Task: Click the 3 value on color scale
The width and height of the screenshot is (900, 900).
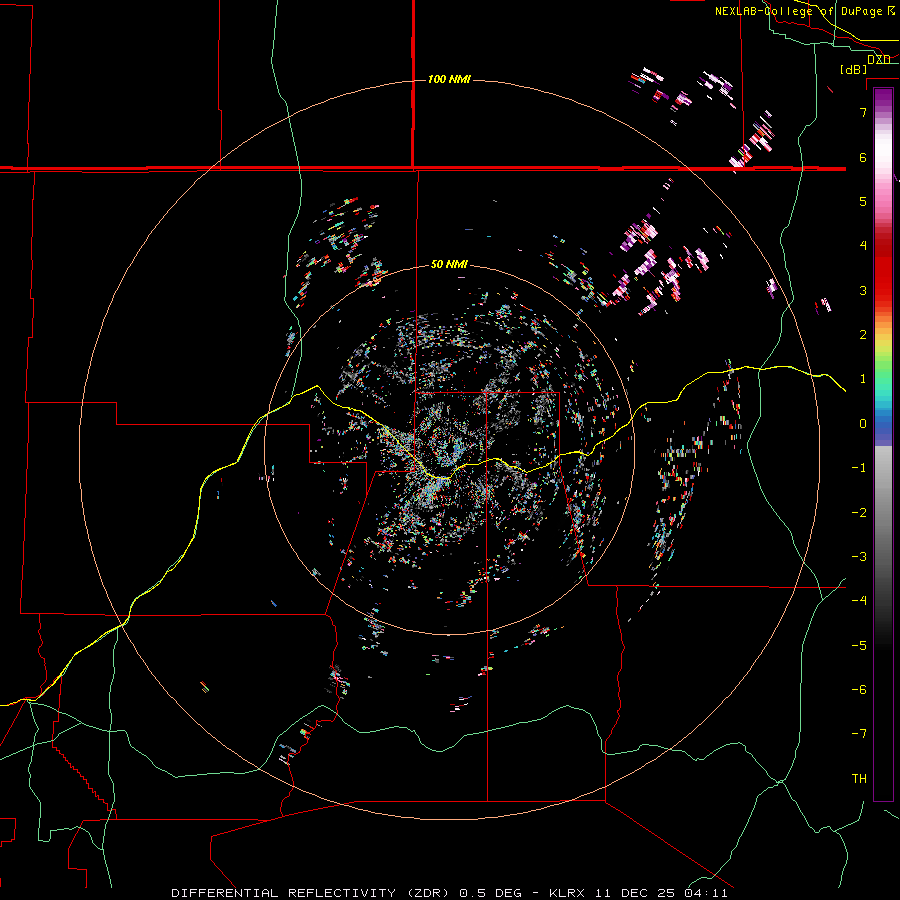Action: coord(863,290)
